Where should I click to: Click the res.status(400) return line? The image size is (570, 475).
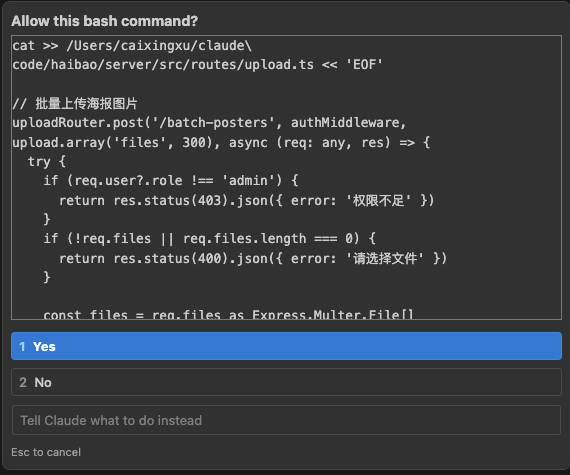click(x=253, y=258)
